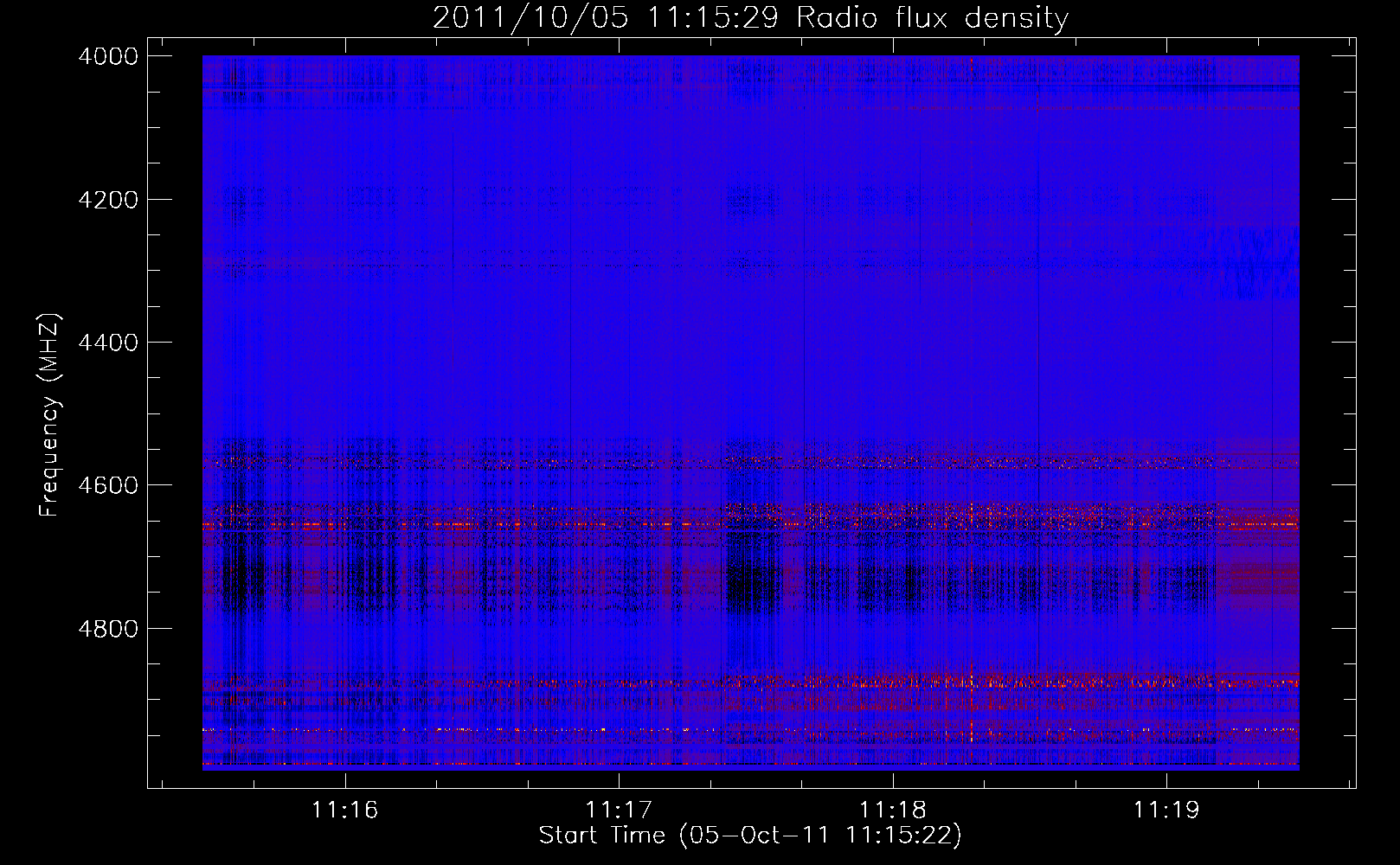Select the 4400 frequency tick label

[x=108, y=343]
